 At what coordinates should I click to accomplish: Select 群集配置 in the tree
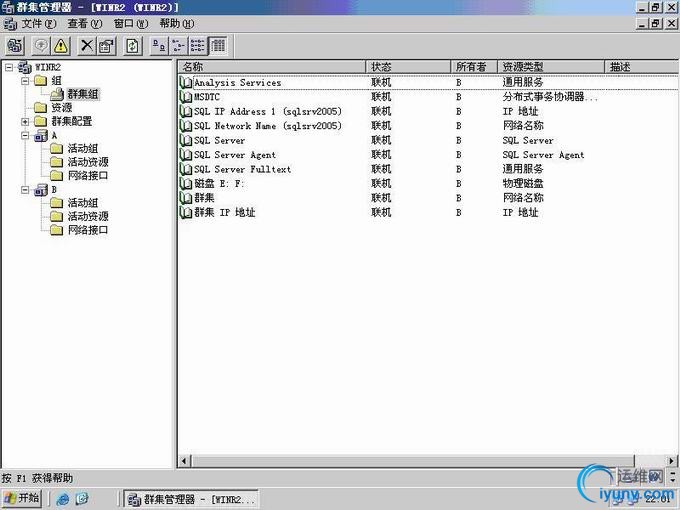[72, 121]
